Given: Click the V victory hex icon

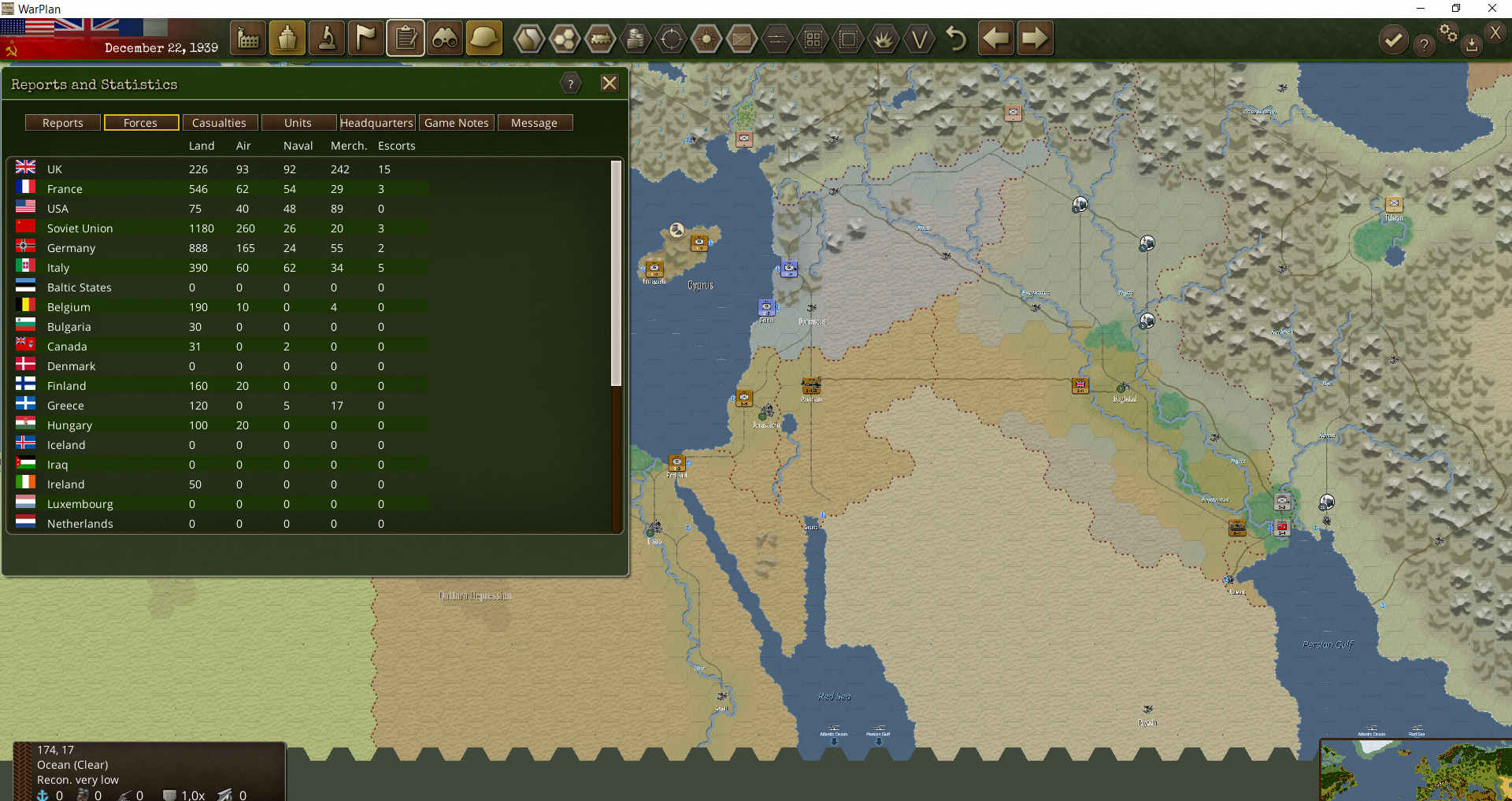Looking at the screenshot, I should click(x=919, y=39).
